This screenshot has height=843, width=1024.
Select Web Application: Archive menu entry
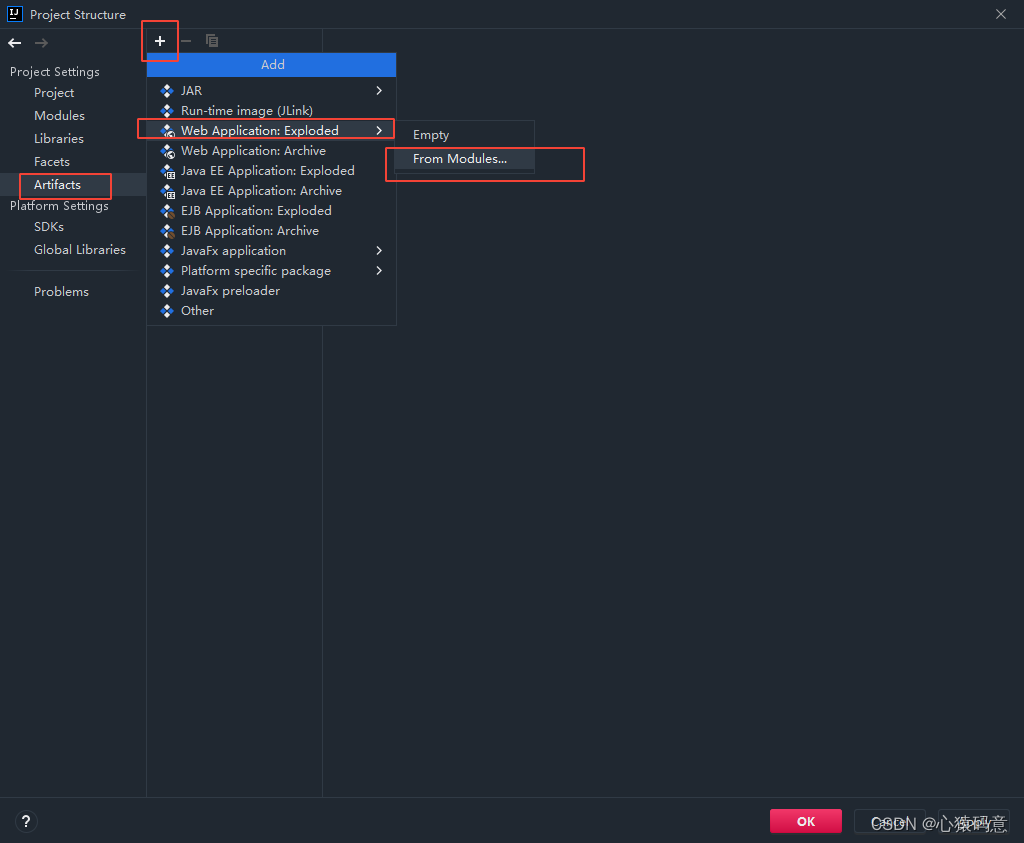(271, 151)
